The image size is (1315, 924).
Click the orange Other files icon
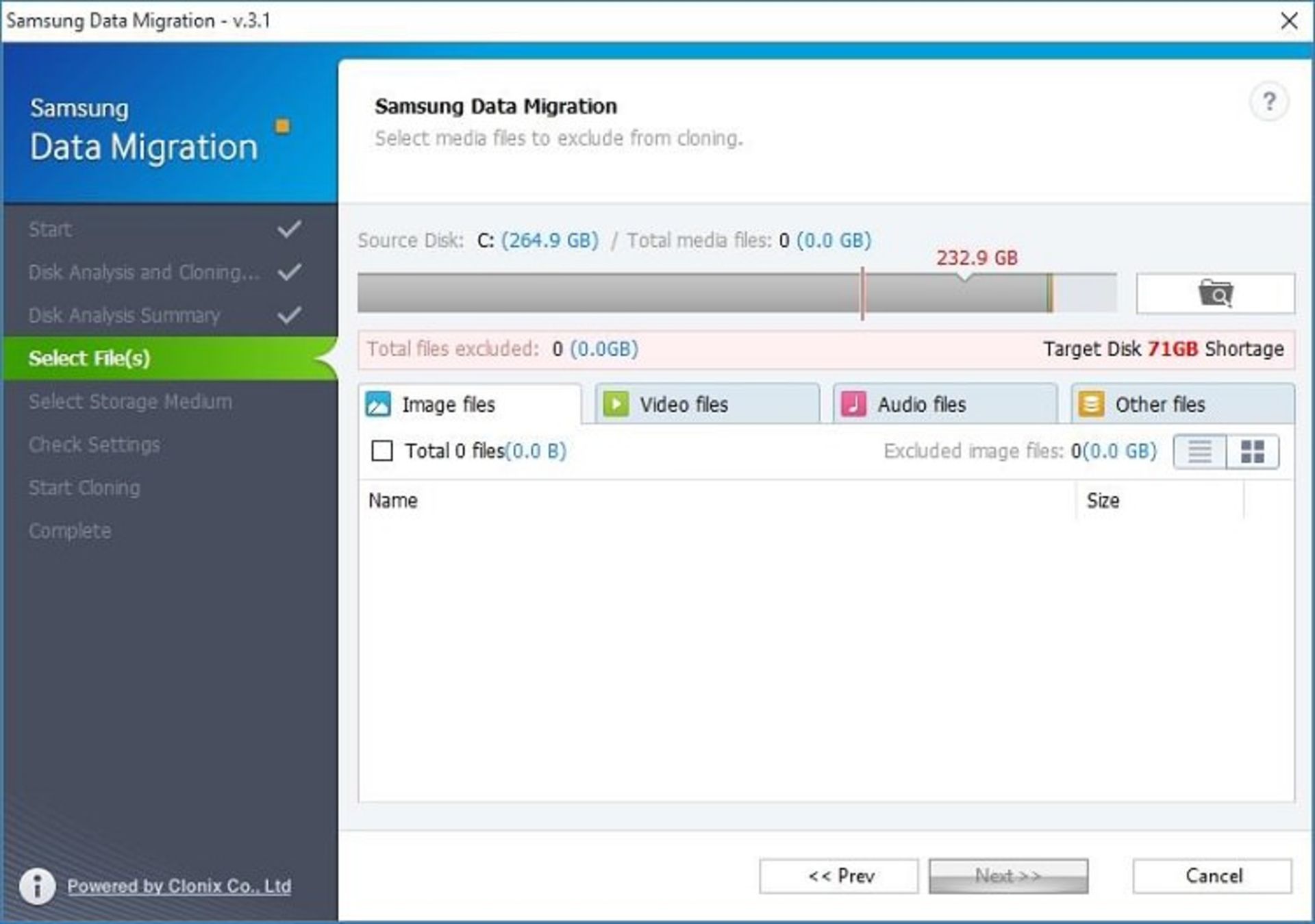[1091, 404]
